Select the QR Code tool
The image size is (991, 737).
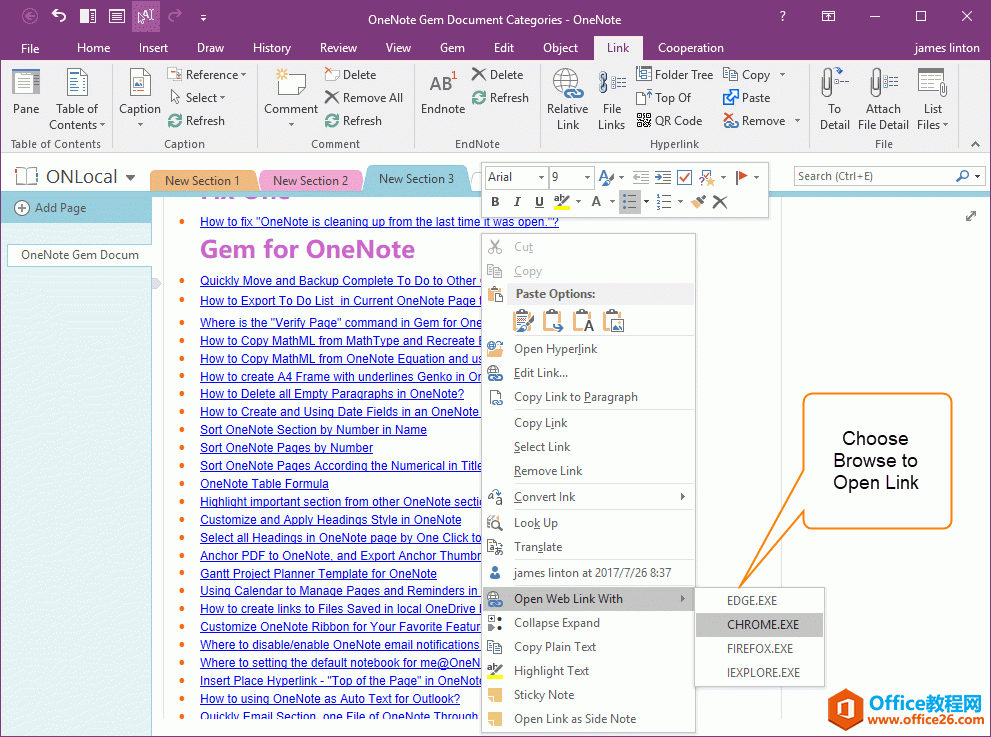670,120
